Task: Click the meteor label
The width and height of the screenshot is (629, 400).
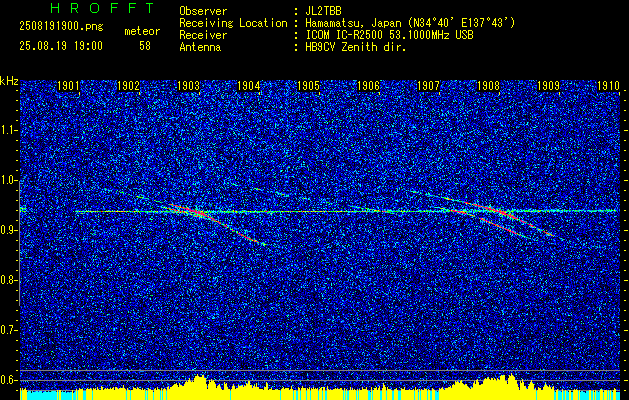Action: pos(142,31)
